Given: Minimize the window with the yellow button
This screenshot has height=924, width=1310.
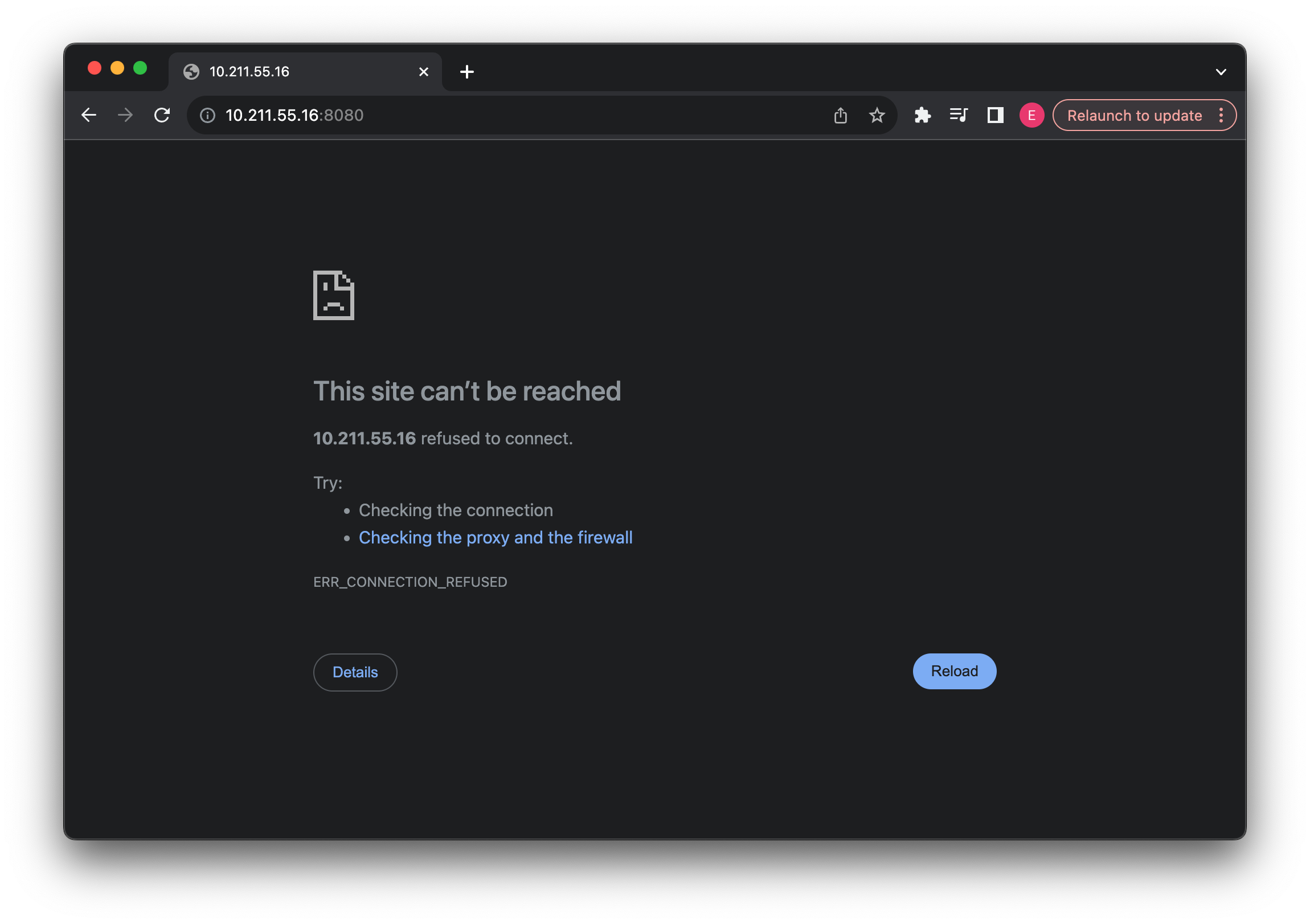Looking at the screenshot, I should coord(117,68).
